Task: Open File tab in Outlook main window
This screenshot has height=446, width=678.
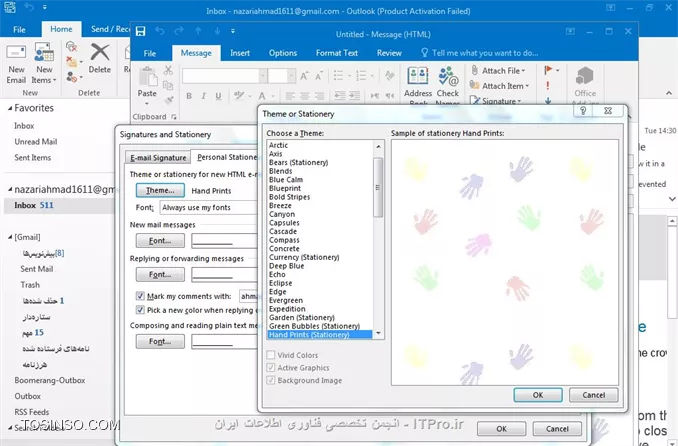Action: [x=19, y=29]
